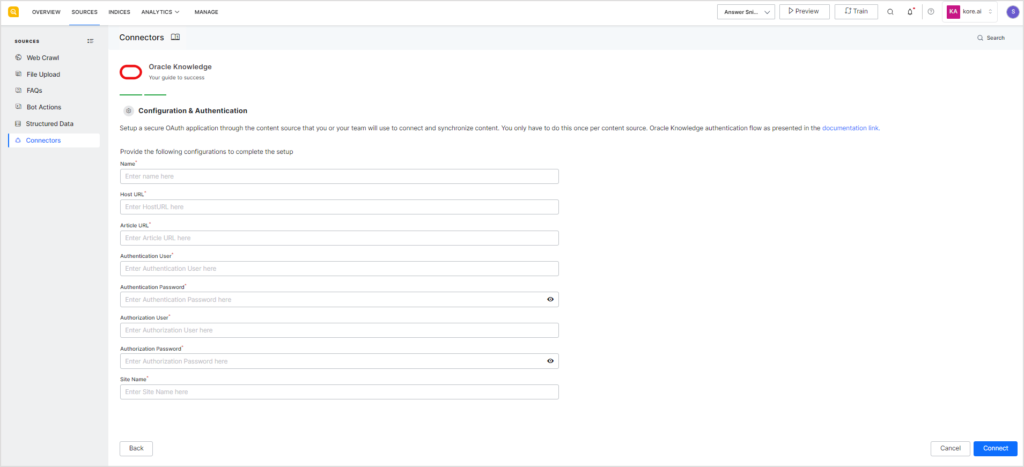Click the top bar search magnifier icon
This screenshot has height=467, width=1024.
pos(890,12)
